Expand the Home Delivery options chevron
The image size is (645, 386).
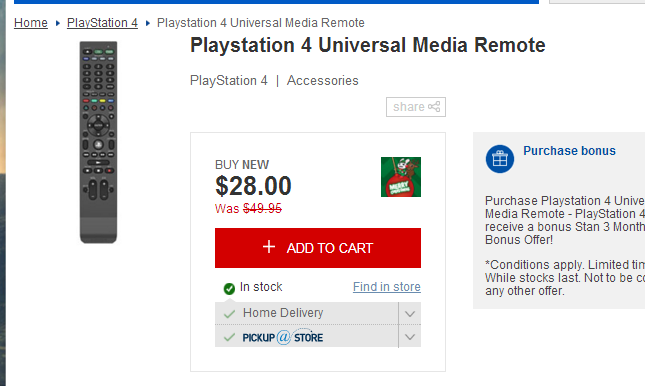click(410, 314)
